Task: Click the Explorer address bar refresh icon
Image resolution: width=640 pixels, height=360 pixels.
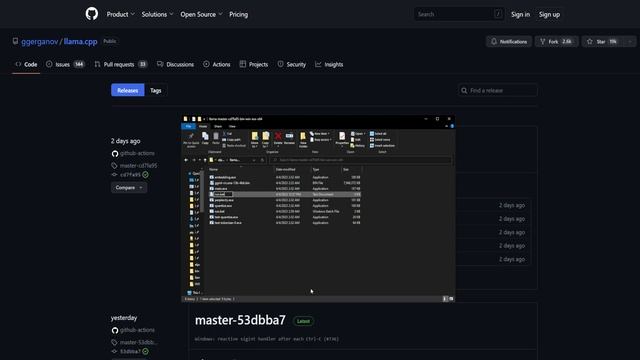Action: 262,160
